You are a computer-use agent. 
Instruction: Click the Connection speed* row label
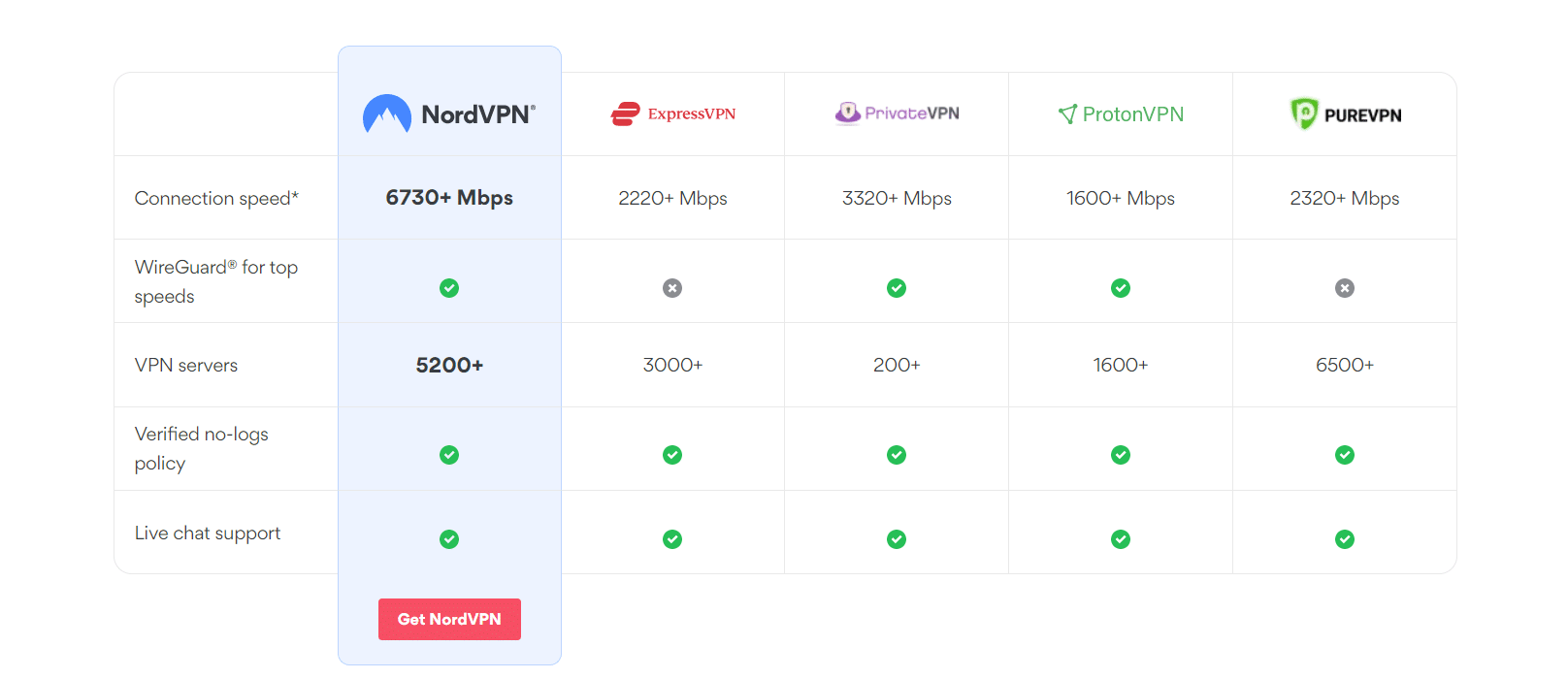[x=216, y=198]
